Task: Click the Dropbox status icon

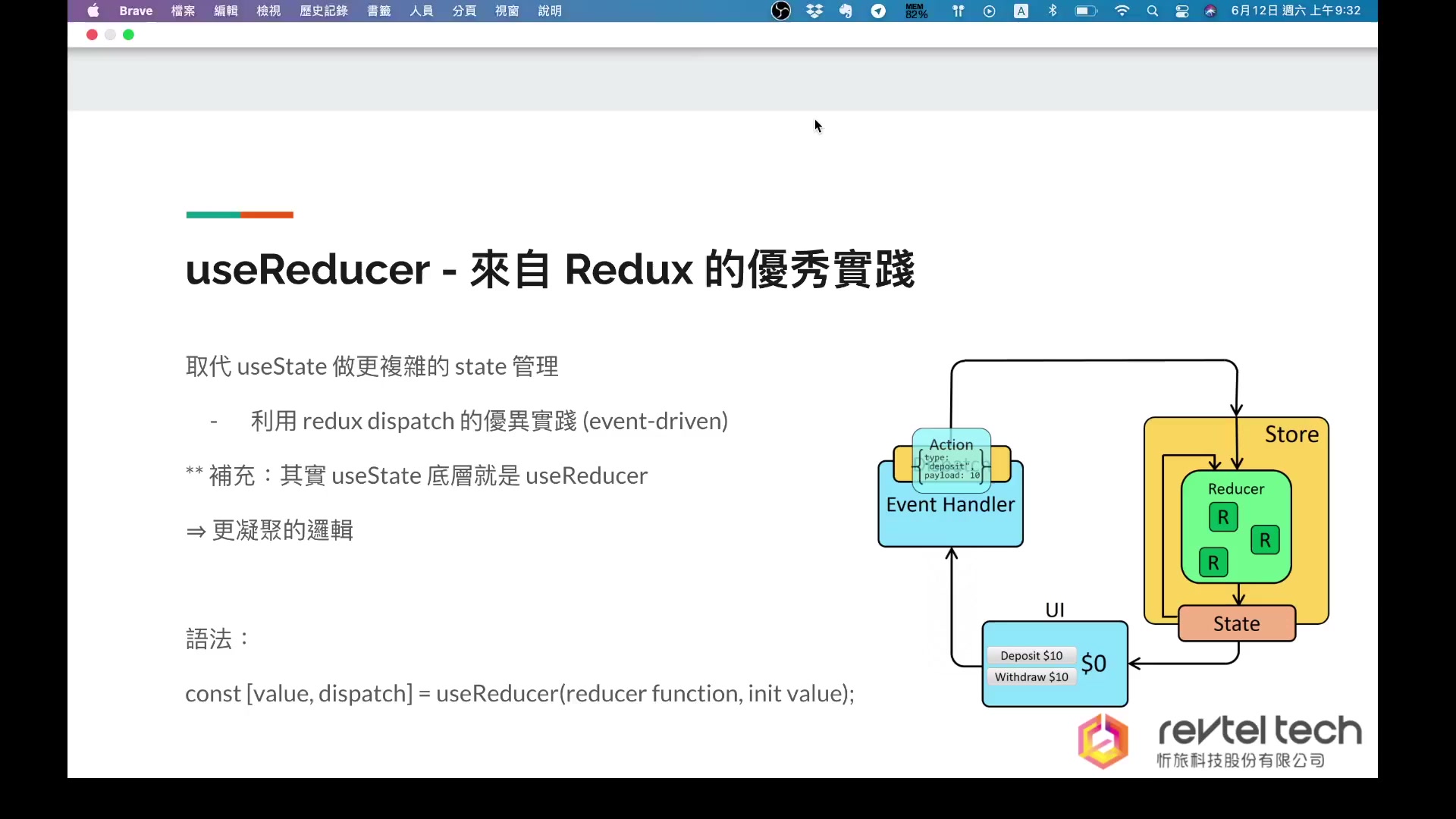Action: [x=814, y=11]
